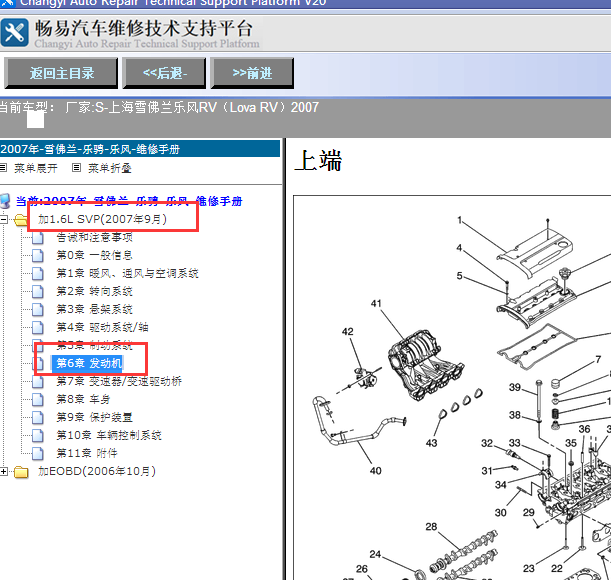Open 第10章 车辆控制系统
This screenshot has height=580, width=611.
tap(109, 435)
